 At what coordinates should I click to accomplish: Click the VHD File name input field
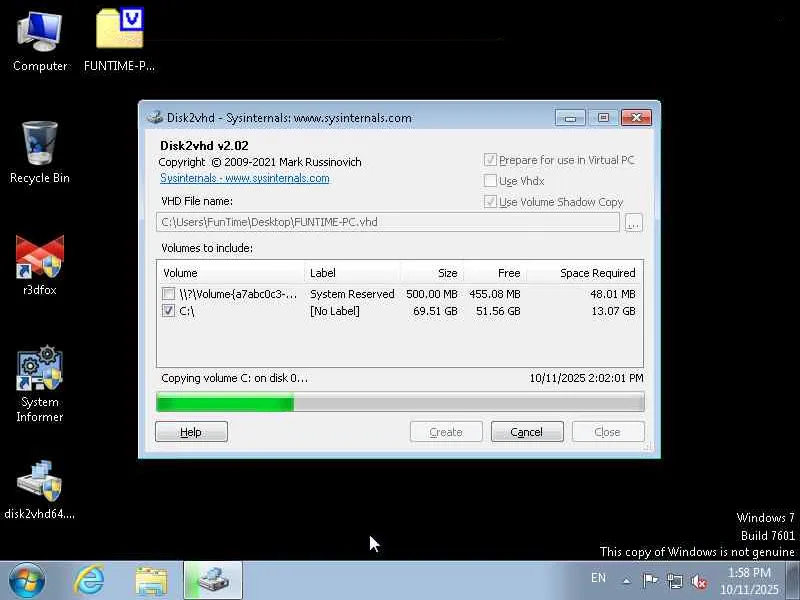388,222
